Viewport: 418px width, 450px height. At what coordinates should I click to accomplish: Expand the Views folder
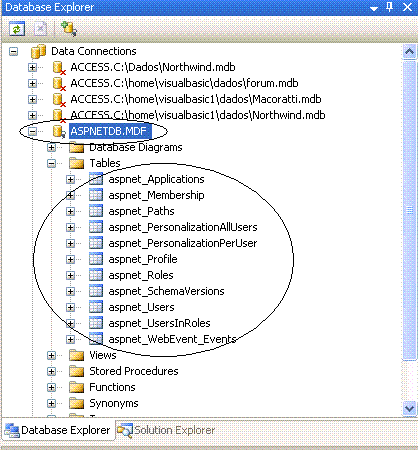click(x=51, y=356)
